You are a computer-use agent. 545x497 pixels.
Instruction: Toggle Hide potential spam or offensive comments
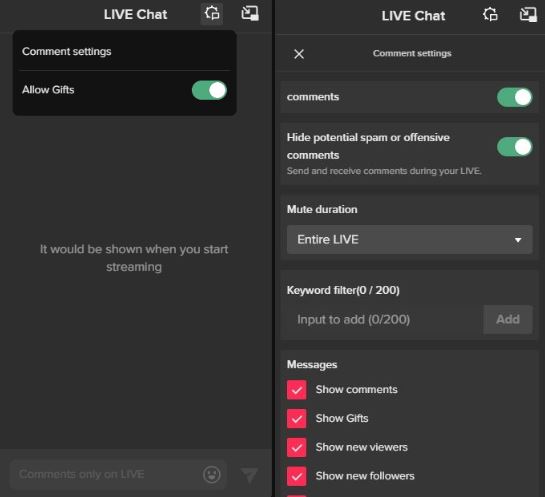click(x=514, y=147)
